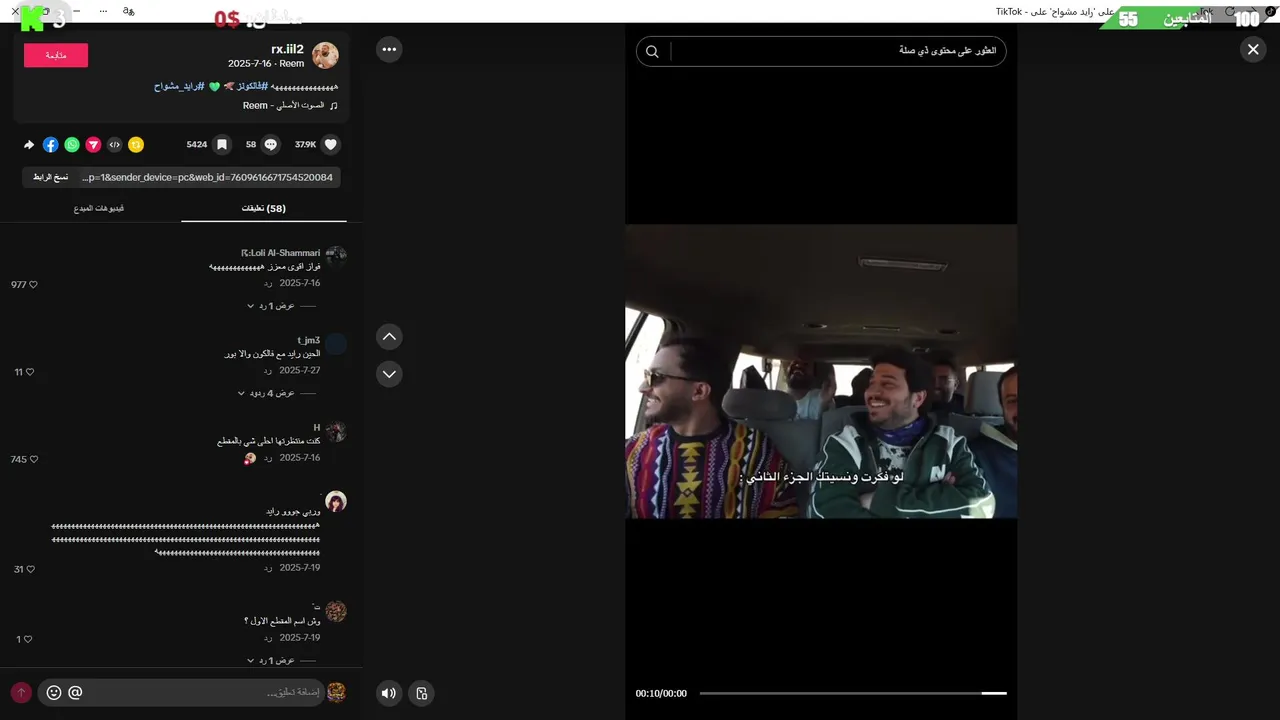Switch to the comments (58) tab
The width and height of the screenshot is (1280, 720).
[264, 208]
